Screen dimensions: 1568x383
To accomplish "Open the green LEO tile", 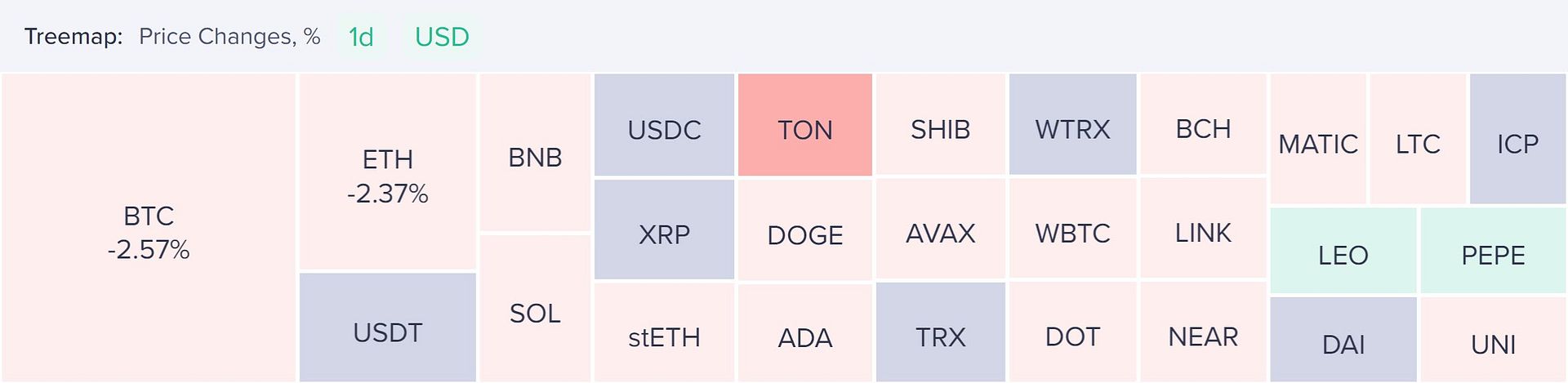I will click(1343, 251).
